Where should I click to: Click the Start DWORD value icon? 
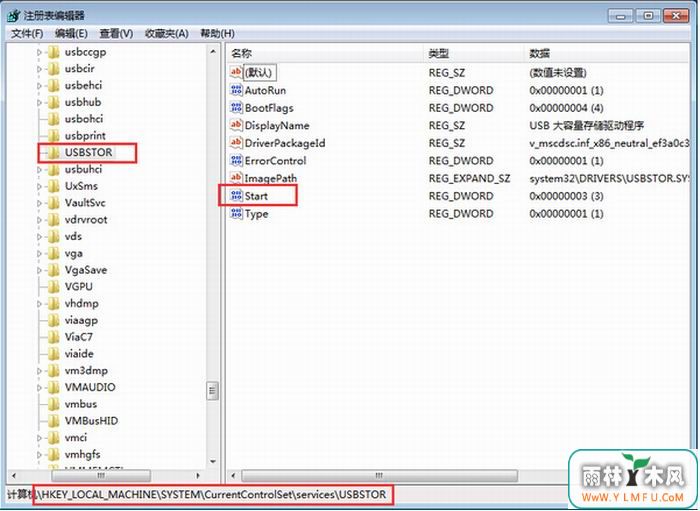[x=236, y=195]
